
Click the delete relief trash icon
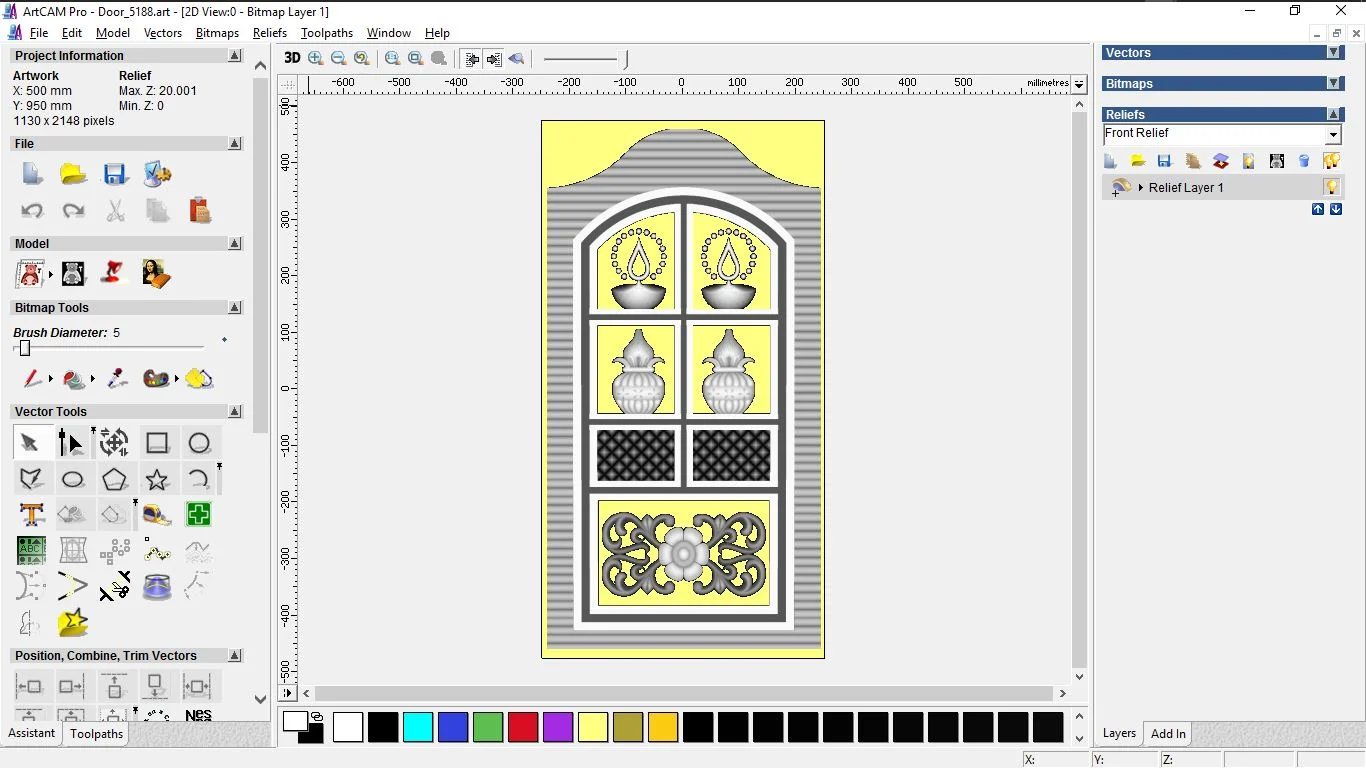pyautogui.click(x=1303, y=161)
